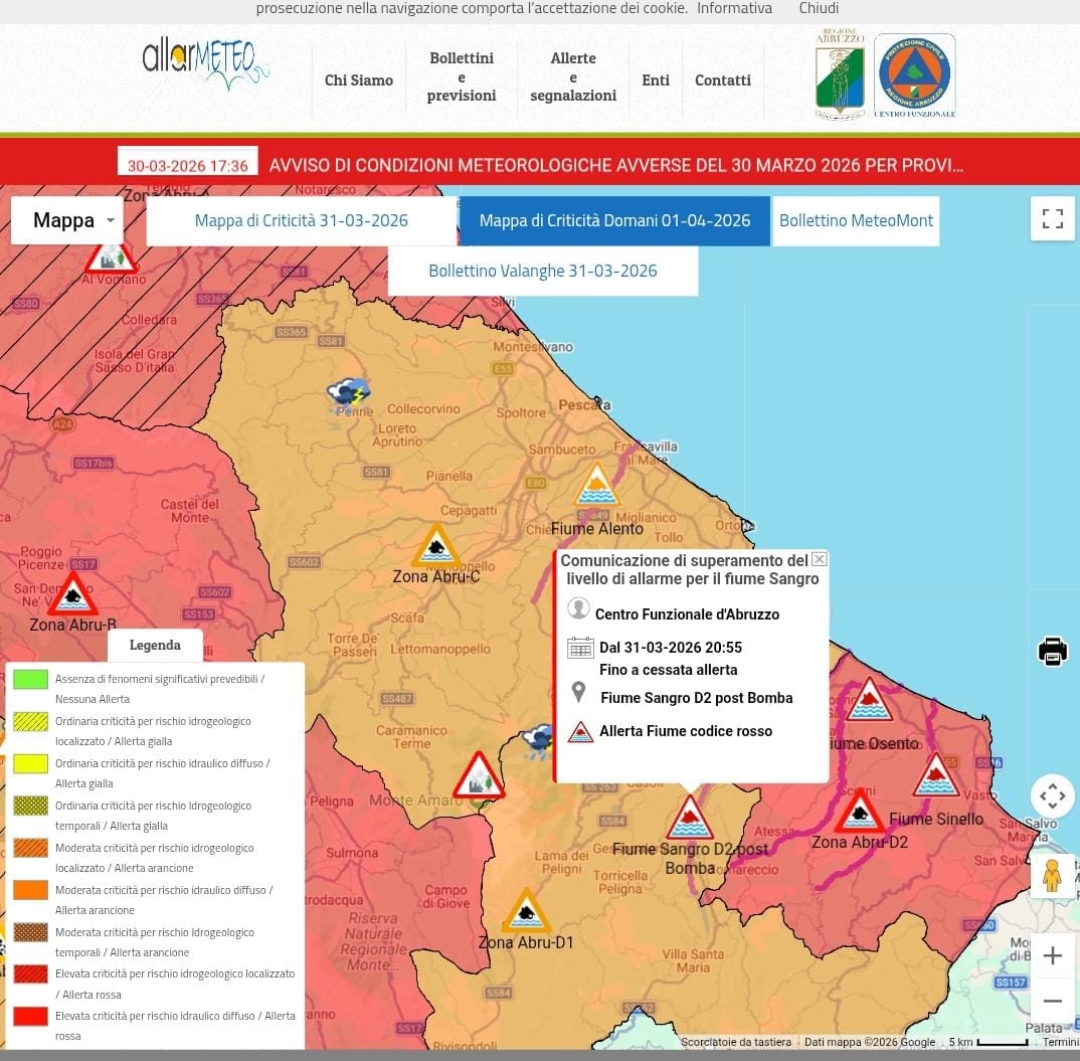Expand the Bollettini e previsioni menu
The width and height of the screenshot is (1080, 1061).
pos(461,78)
